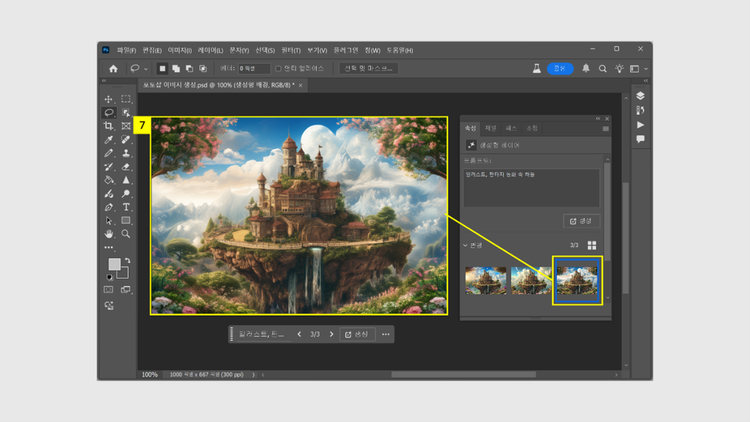750x422 pixels.
Task: Click the Home icon in options bar
Action: pyautogui.click(x=113, y=69)
